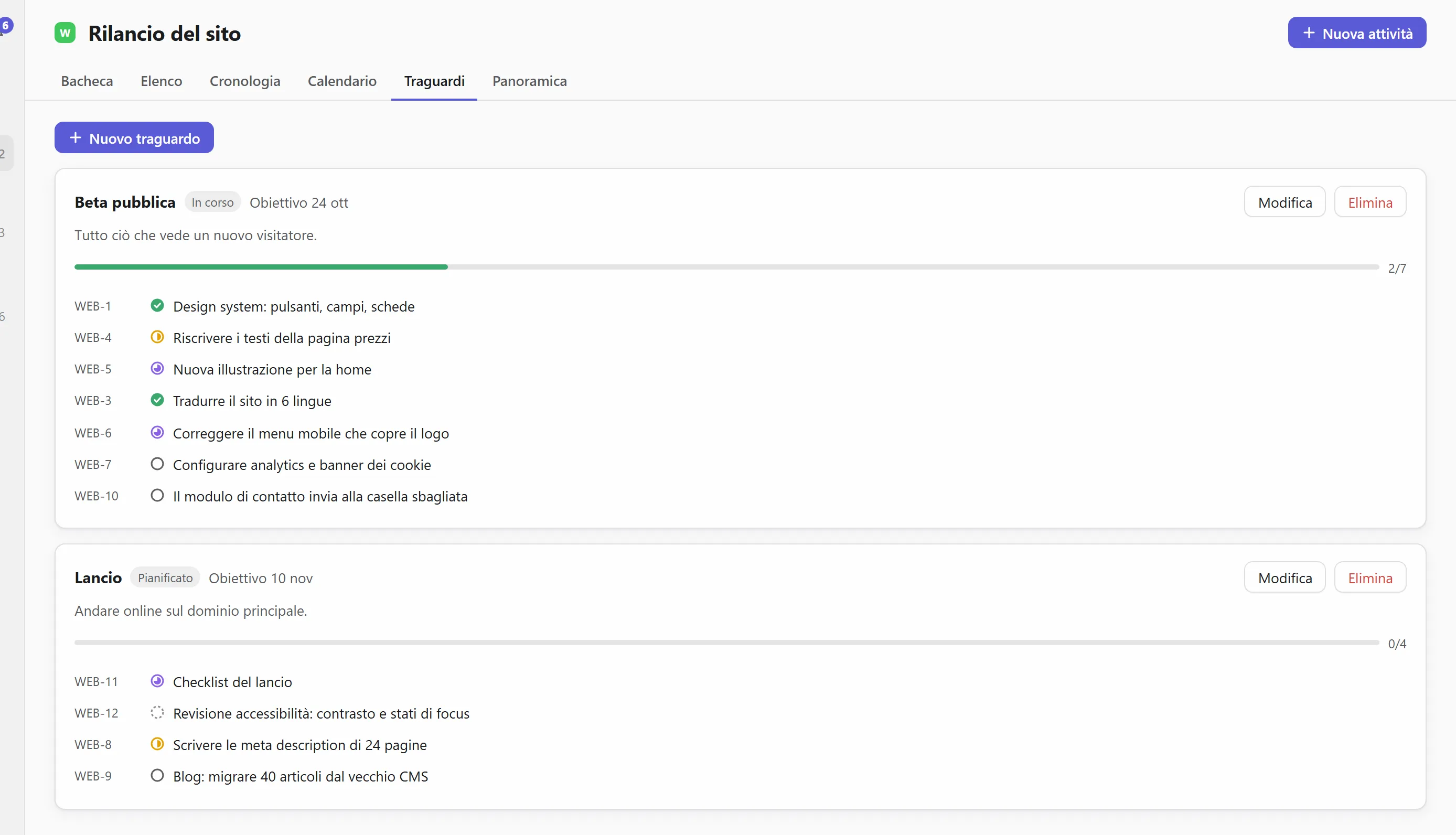Click the review status icon for WEB-5
Image resolution: width=1456 pixels, height=835 pixels.
157,369
